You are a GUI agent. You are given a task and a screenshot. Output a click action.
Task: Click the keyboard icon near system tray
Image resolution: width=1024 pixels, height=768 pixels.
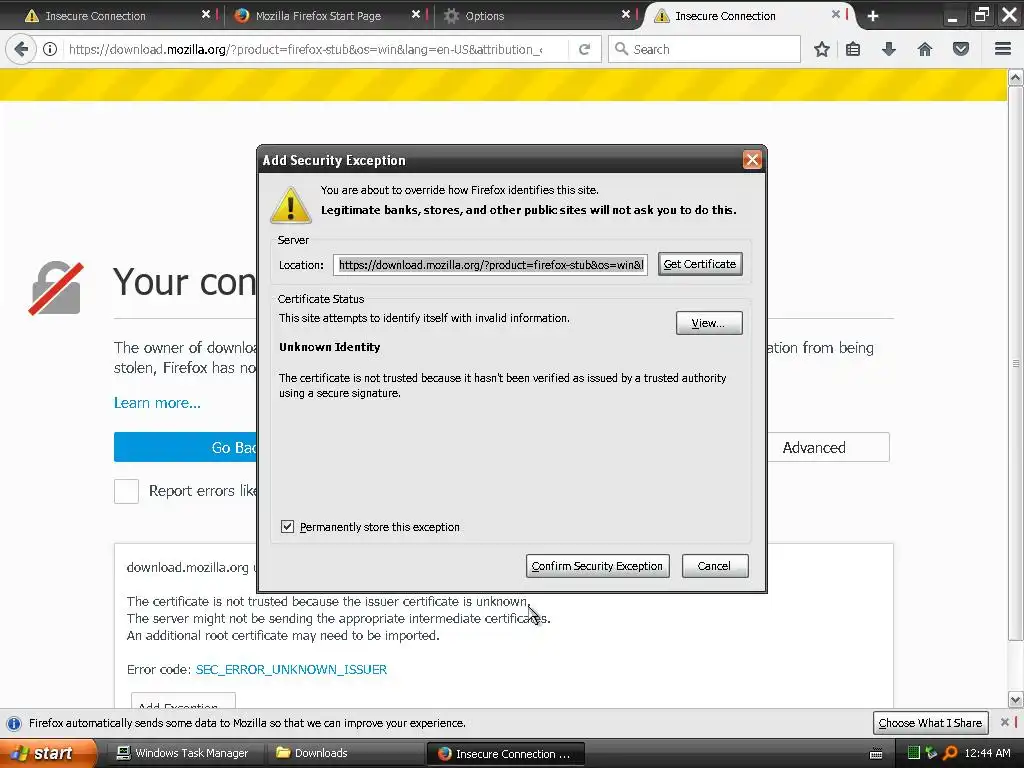pyautogui.click(x=876, y=754)
